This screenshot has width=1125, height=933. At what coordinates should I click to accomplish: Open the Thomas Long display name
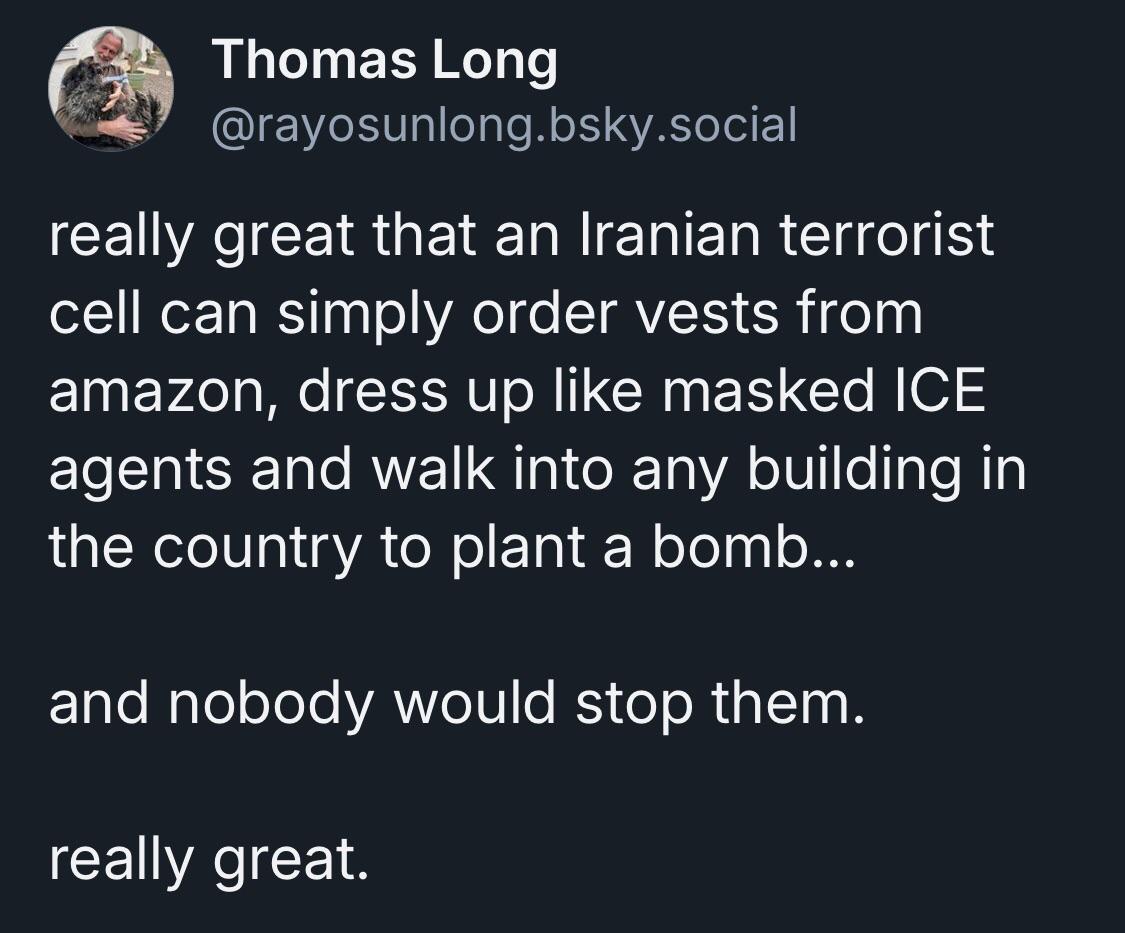(x=385, y=60)
